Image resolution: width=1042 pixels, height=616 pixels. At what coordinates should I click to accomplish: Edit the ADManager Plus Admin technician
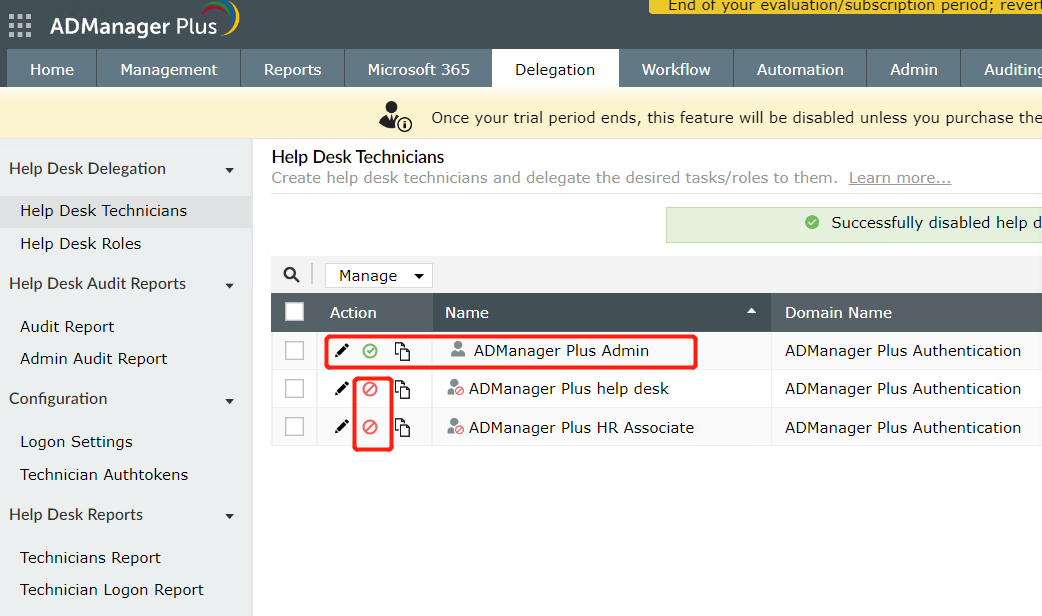point(342,351)
